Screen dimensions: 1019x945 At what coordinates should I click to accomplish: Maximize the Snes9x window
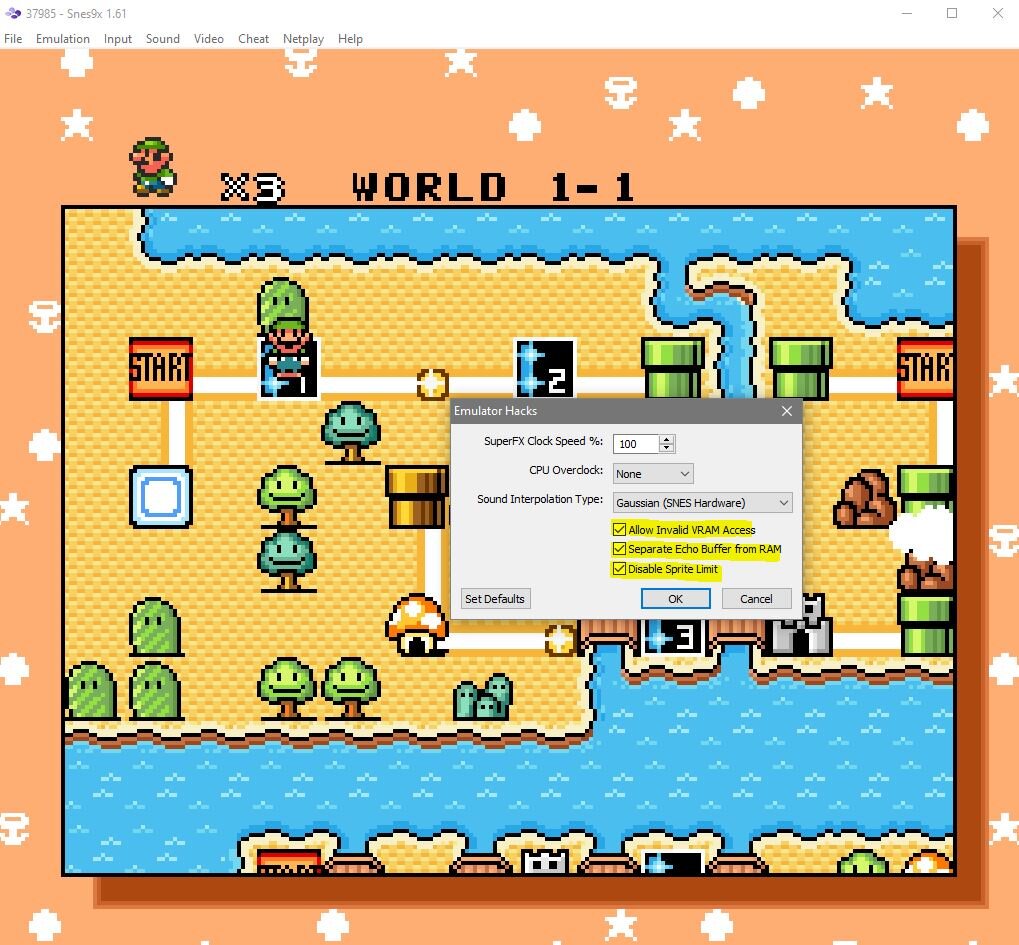pos(952,13)
